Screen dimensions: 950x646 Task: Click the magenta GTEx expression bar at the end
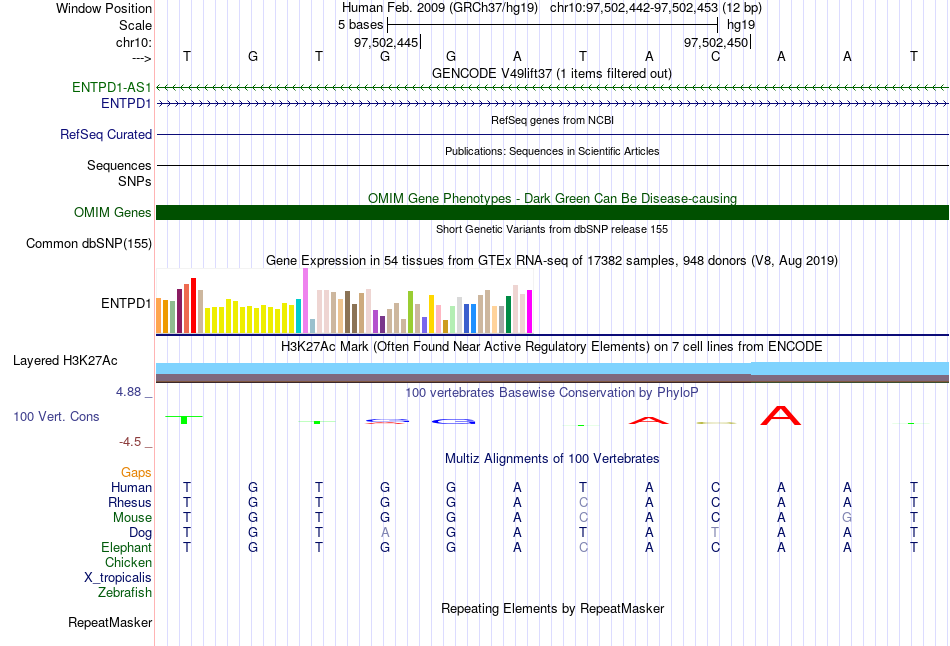(530, 311)
